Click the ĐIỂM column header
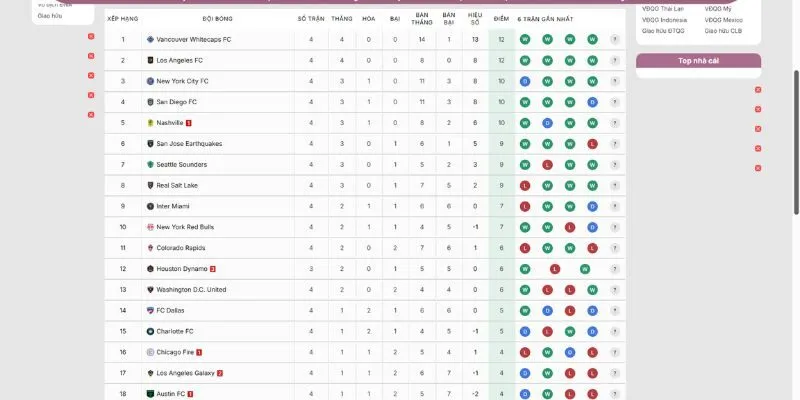800x400 pixels. [501, 19]
